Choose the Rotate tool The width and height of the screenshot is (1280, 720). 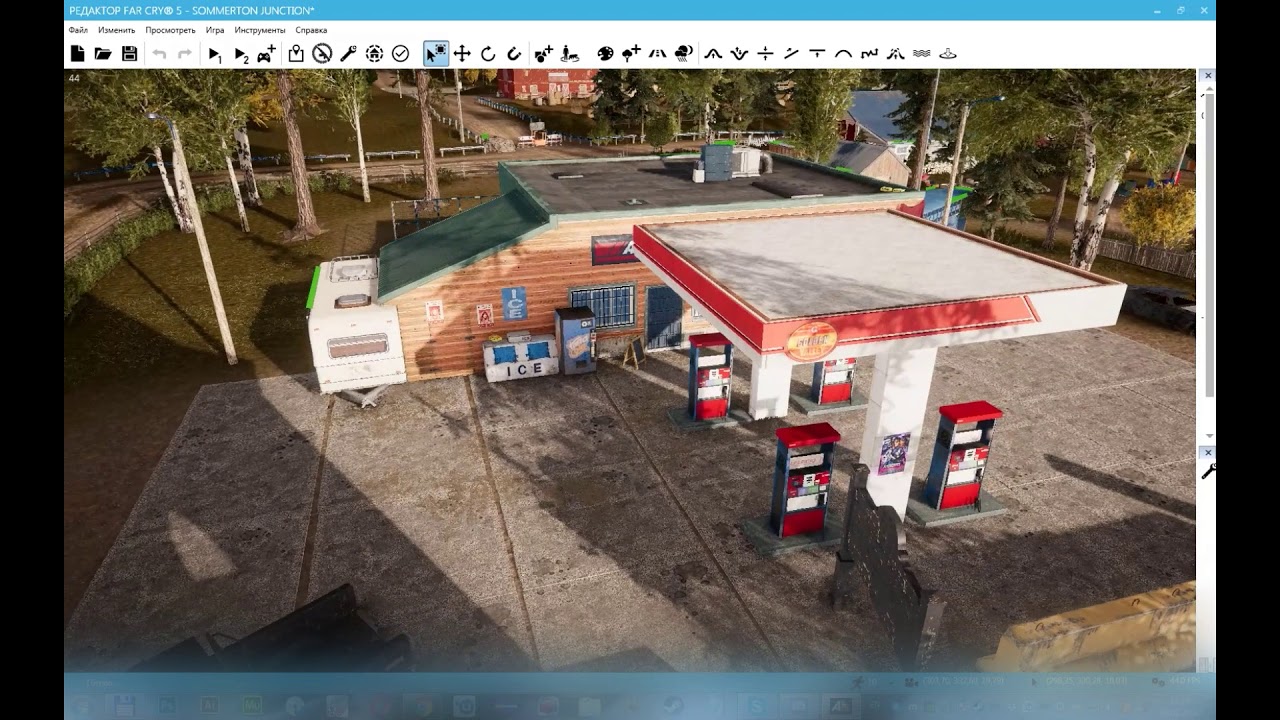coord(488,54)
